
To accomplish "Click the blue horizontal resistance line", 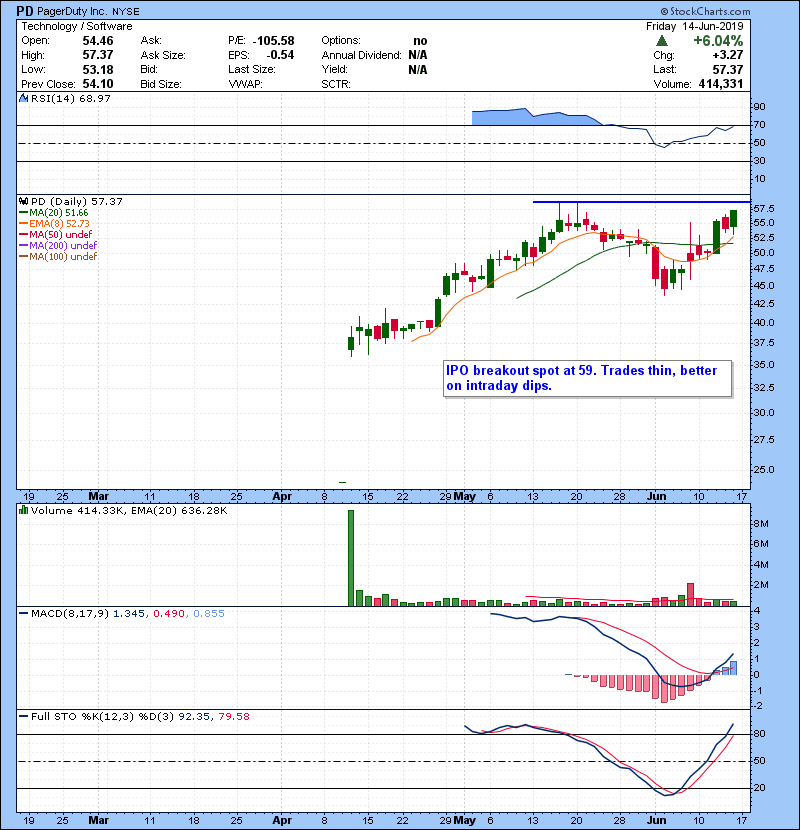I will tap(641, 202).
